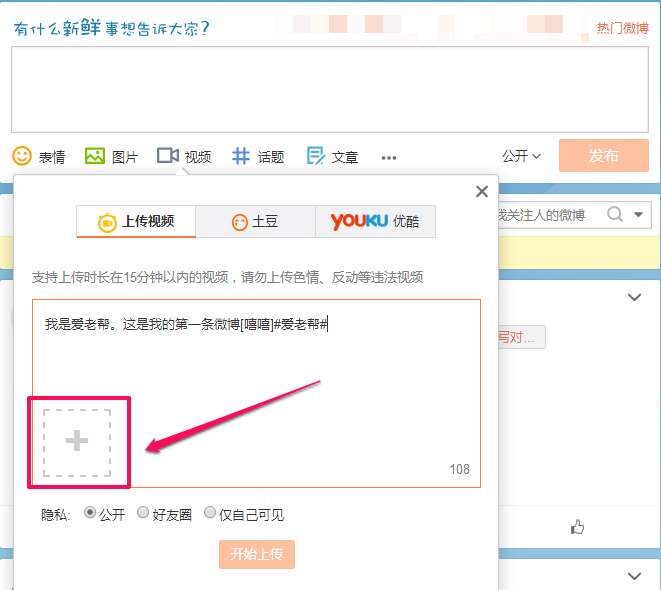Insert a 话题 hashtag topic

tap(242, 156)
